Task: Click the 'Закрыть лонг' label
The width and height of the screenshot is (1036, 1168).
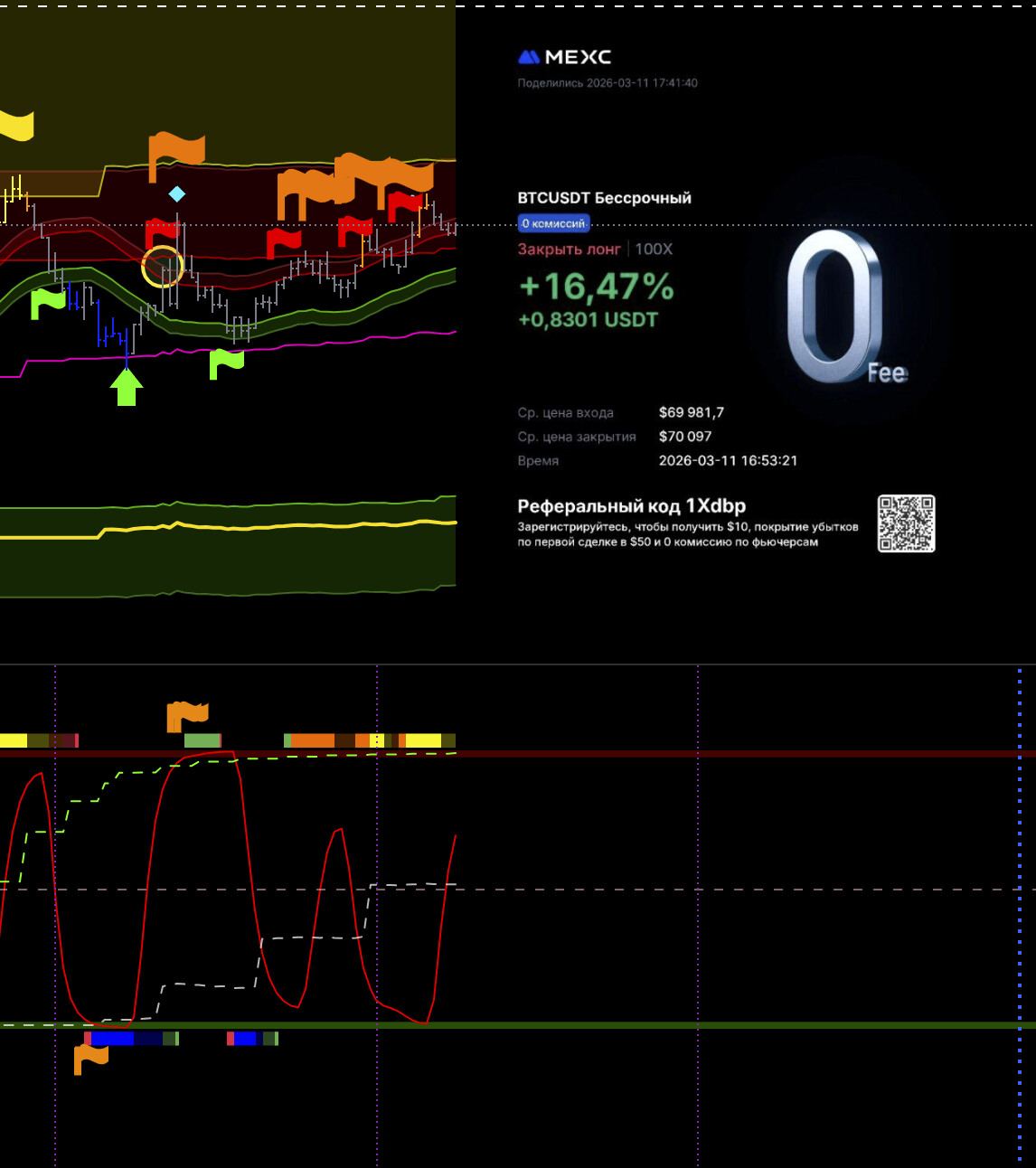Action: (x=569, y=250)
